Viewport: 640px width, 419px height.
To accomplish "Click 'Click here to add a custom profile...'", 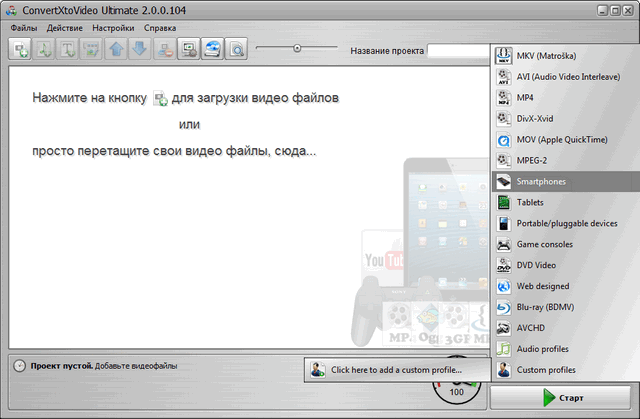I will (398, 370).
